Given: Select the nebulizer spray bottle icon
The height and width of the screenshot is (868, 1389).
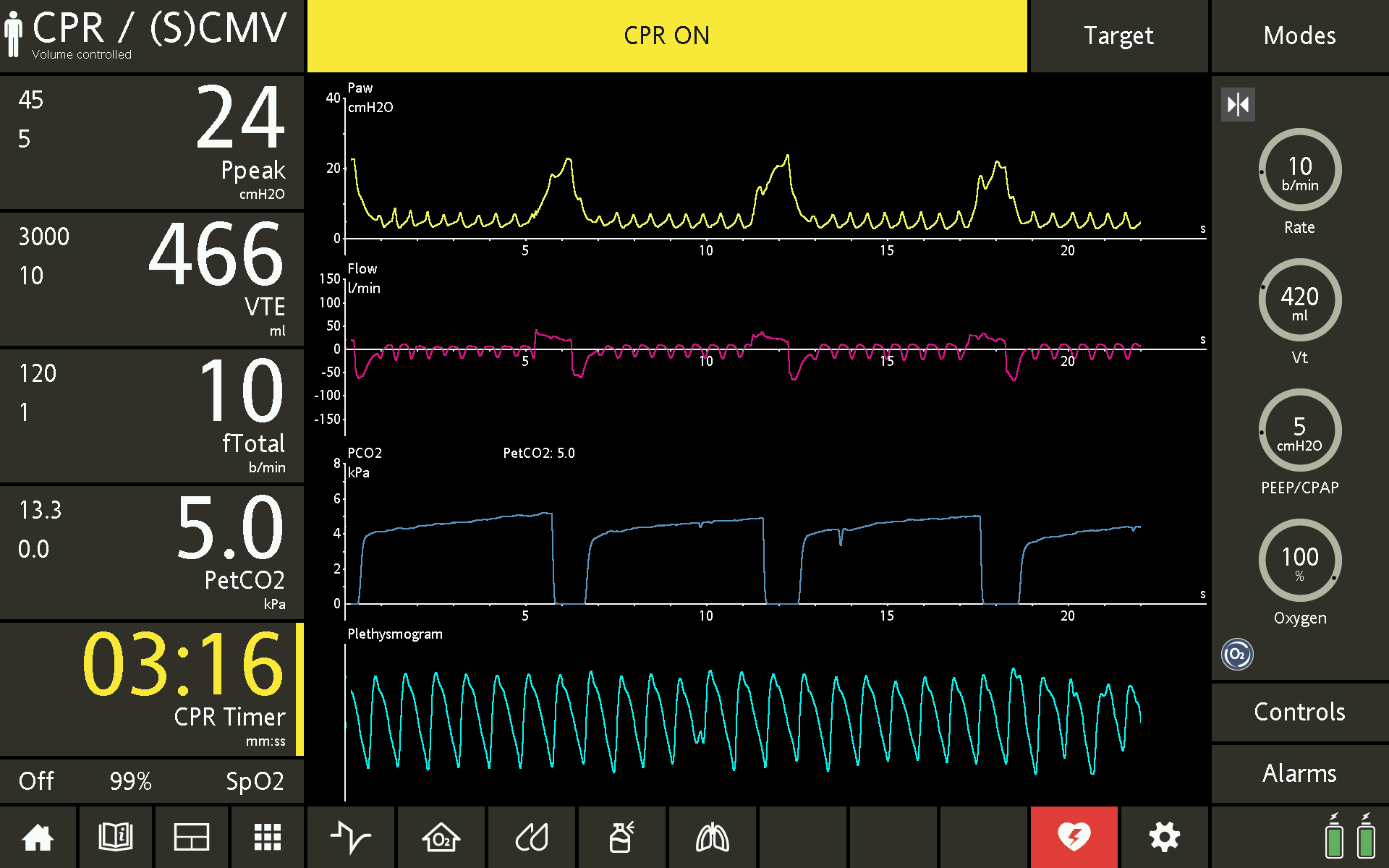Looking at the screenshot, I should (x=622, y=838).
